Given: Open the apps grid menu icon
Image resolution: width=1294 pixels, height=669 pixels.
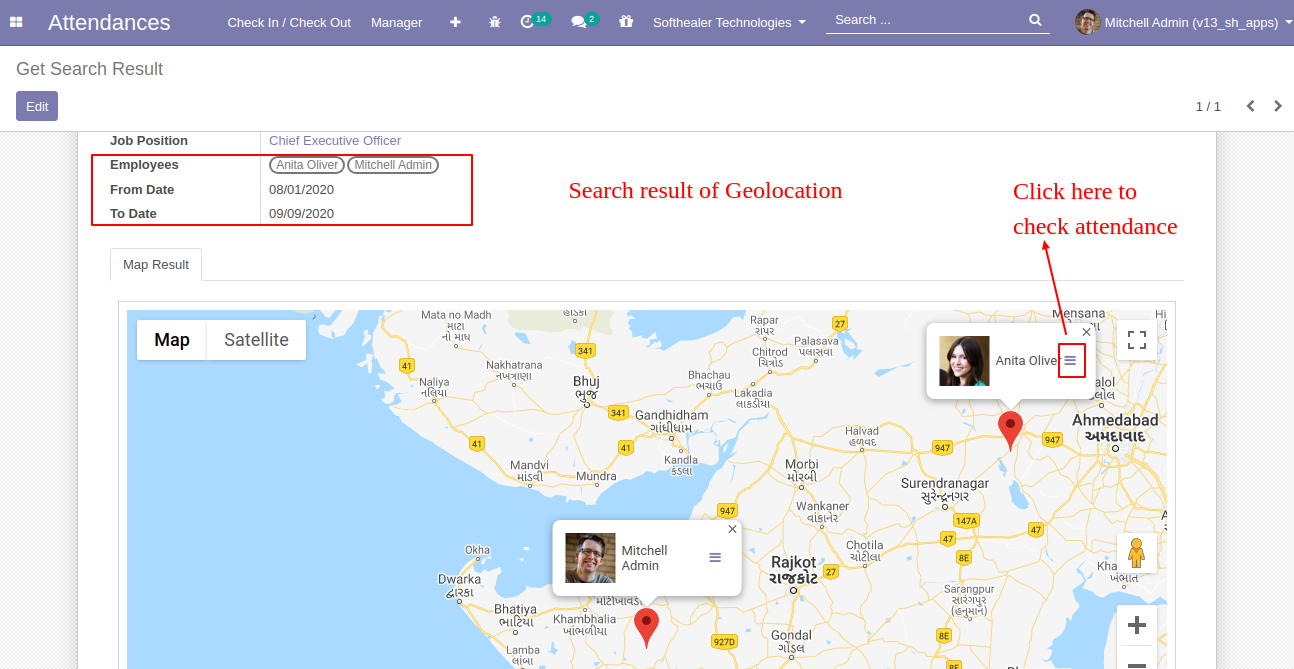Looking at the screenshot, I should (16, 22).
